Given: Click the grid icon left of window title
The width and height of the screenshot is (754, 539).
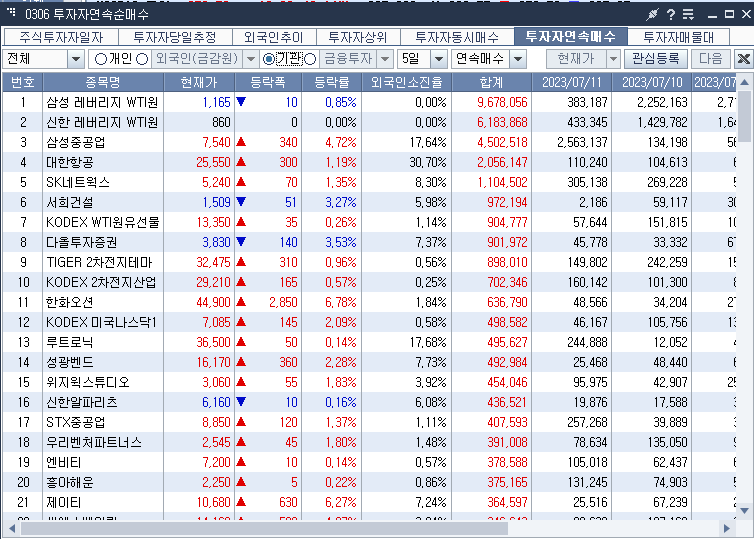Looking at the screenshot, I should coord(11,13).
